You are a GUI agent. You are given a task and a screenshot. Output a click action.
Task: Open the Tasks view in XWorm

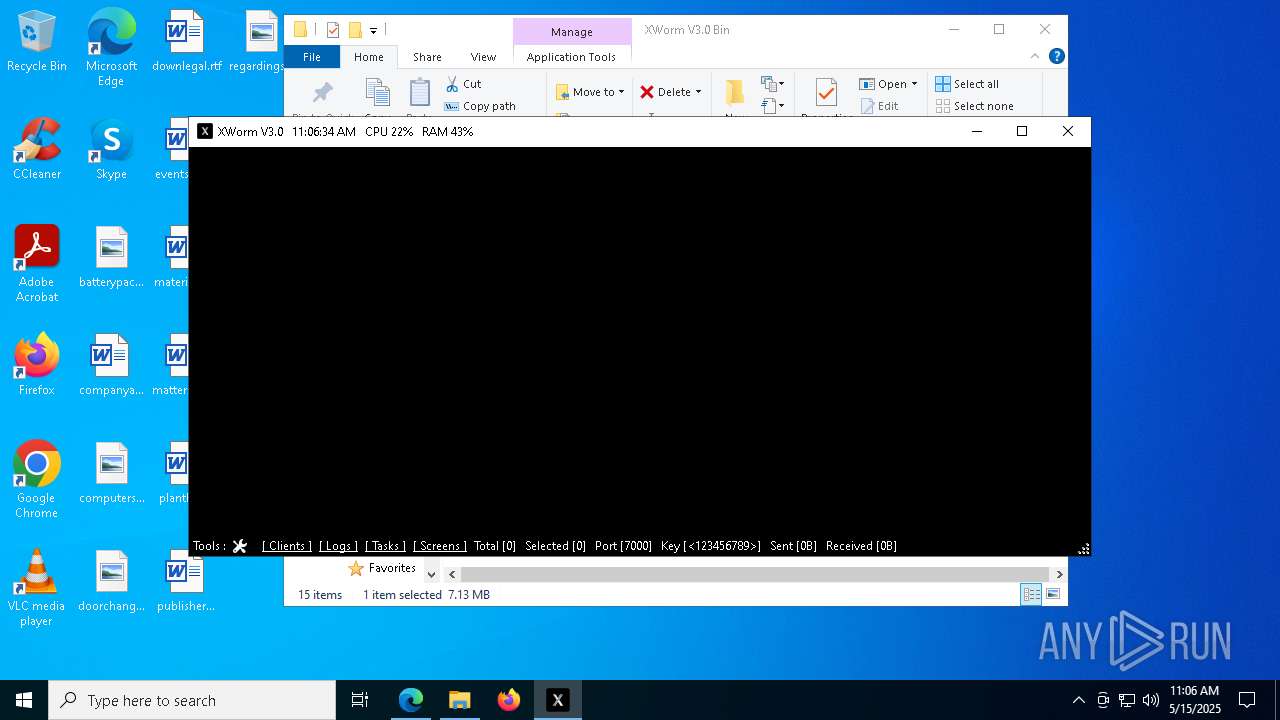[385, 546]
